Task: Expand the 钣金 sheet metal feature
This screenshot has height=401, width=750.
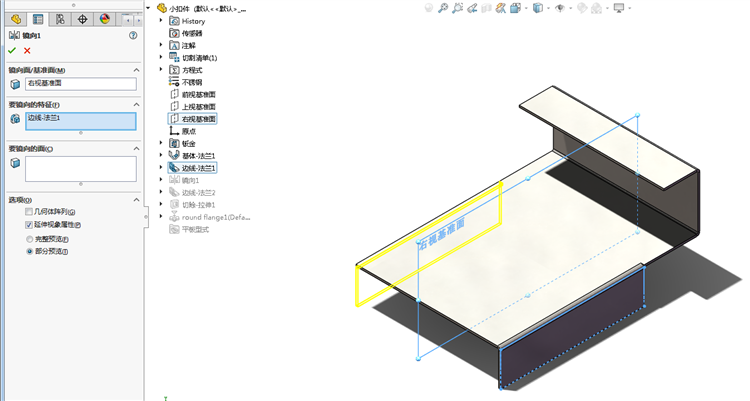Action: tap(161, 143)
